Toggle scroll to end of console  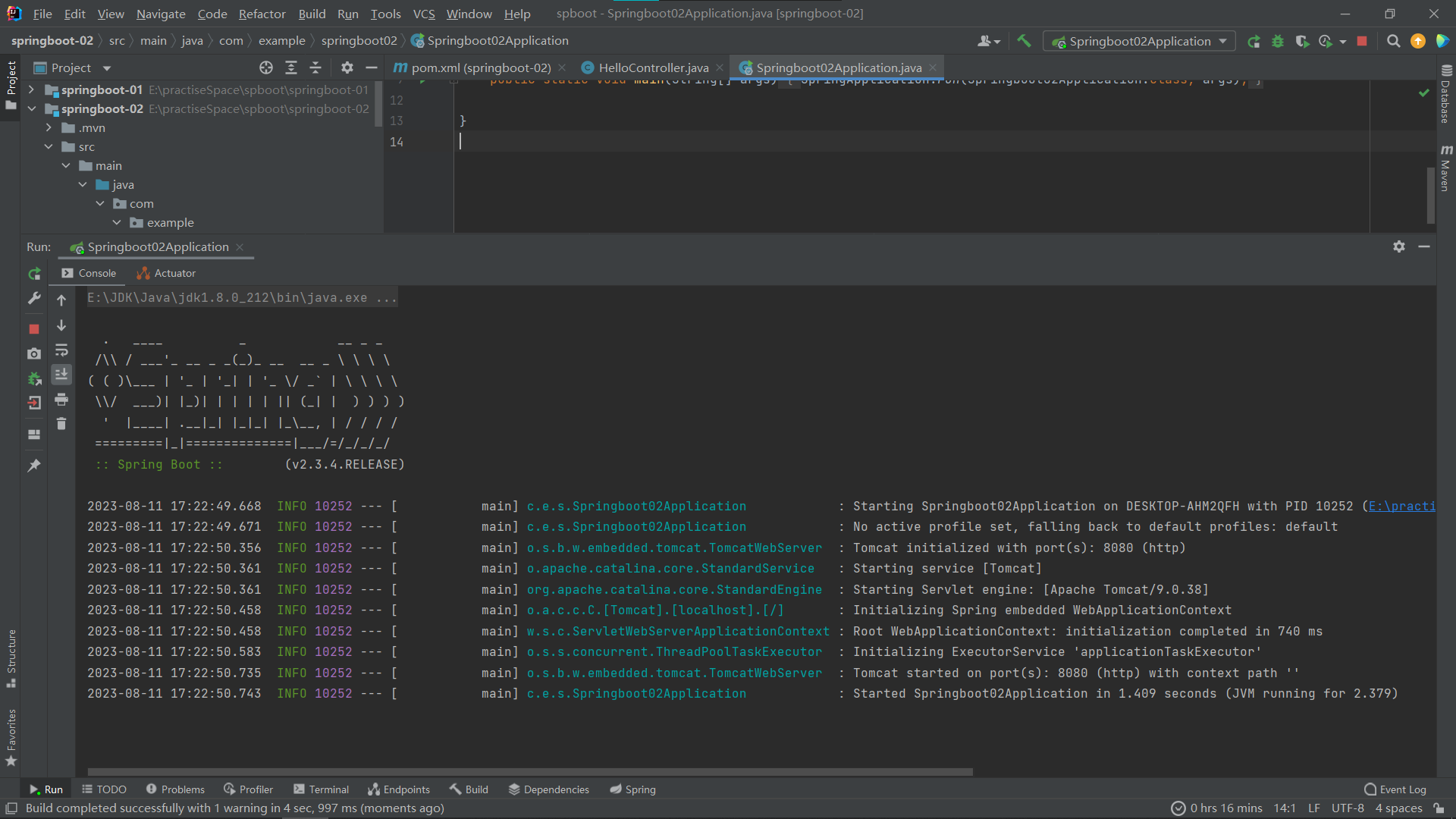coord(61,374)
